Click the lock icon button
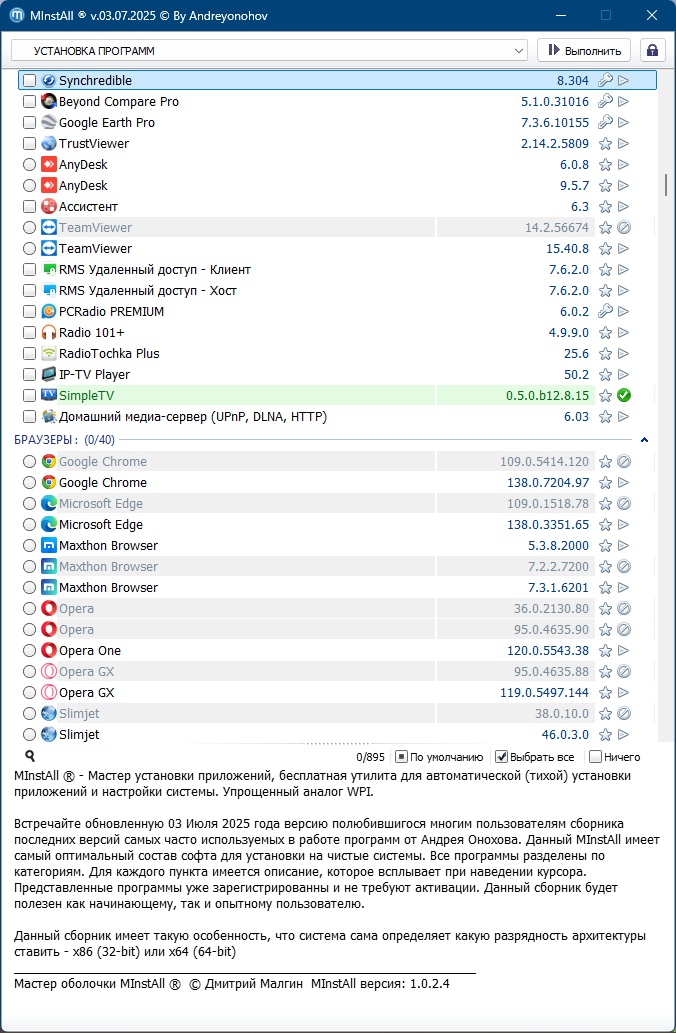The width and height of the screenshot is (676, 1033). point(652,51)
